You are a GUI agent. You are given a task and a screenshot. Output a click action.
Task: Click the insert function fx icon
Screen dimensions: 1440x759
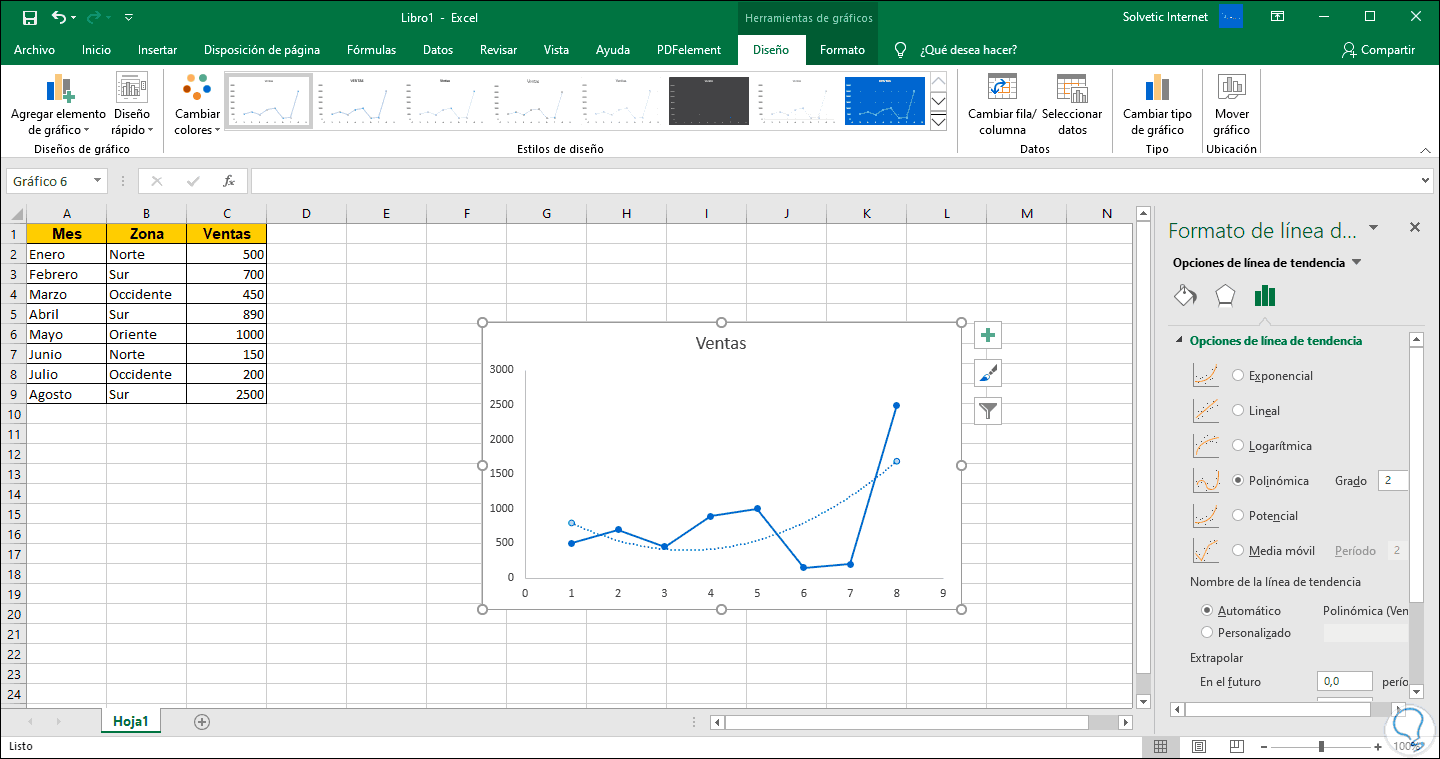point(229,181)
